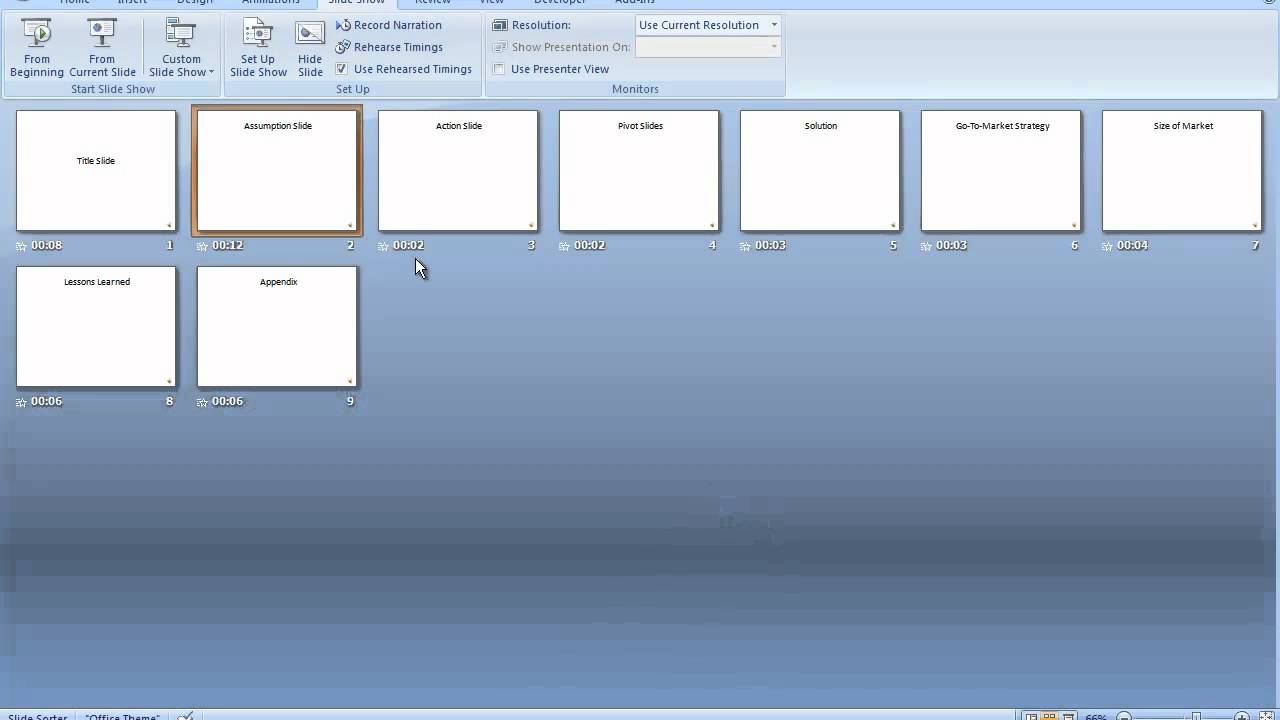Start slide show From Beginning

tap(37, 48)
